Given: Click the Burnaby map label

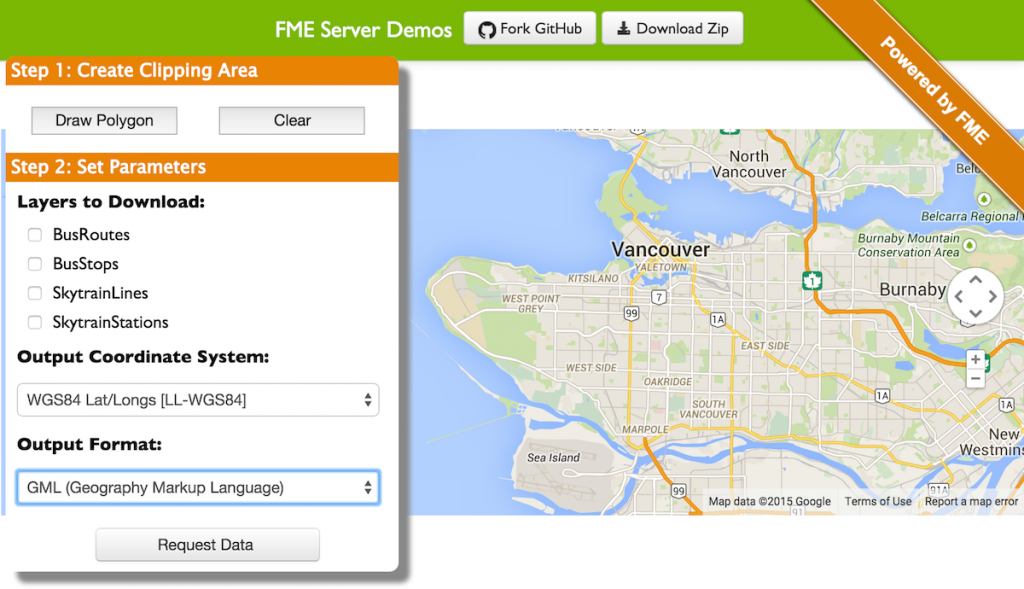Looking at the screenshot, I should click(x=912, y=289).
